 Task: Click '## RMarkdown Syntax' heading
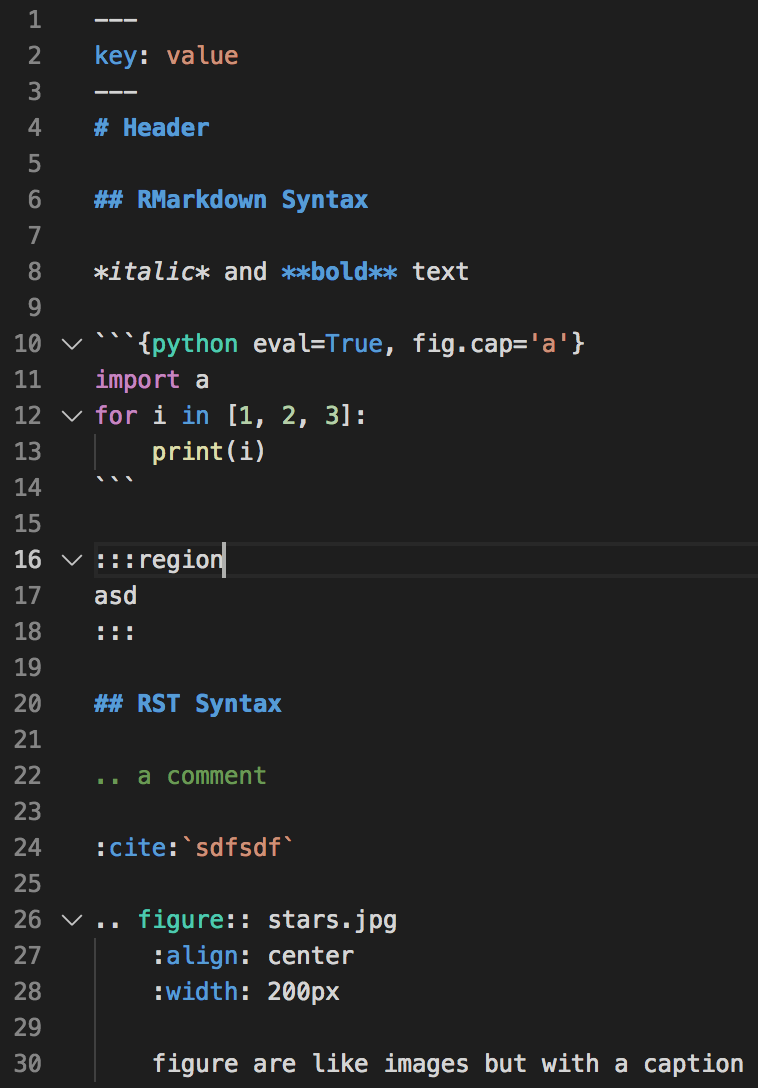231,200
